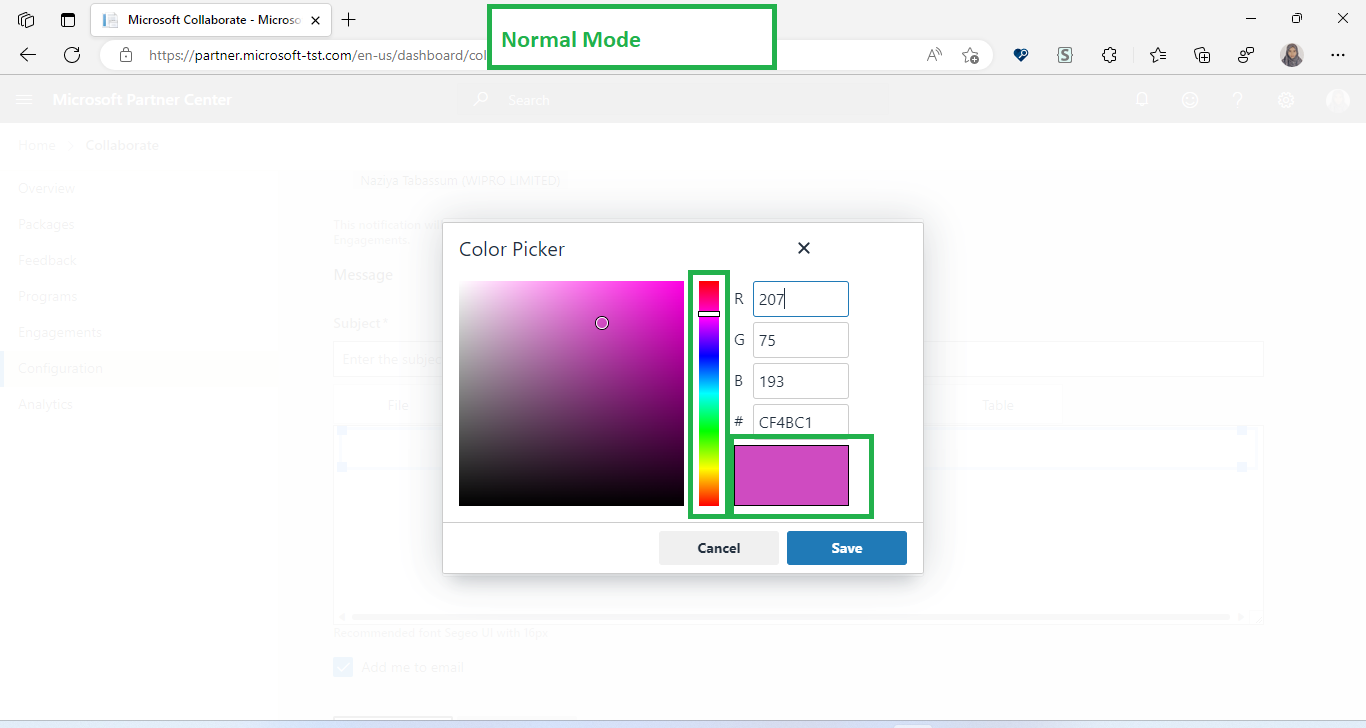Click the notifications bell in Partner Center
This screenshot has width=1366, height=728.
coord(1142,99)
